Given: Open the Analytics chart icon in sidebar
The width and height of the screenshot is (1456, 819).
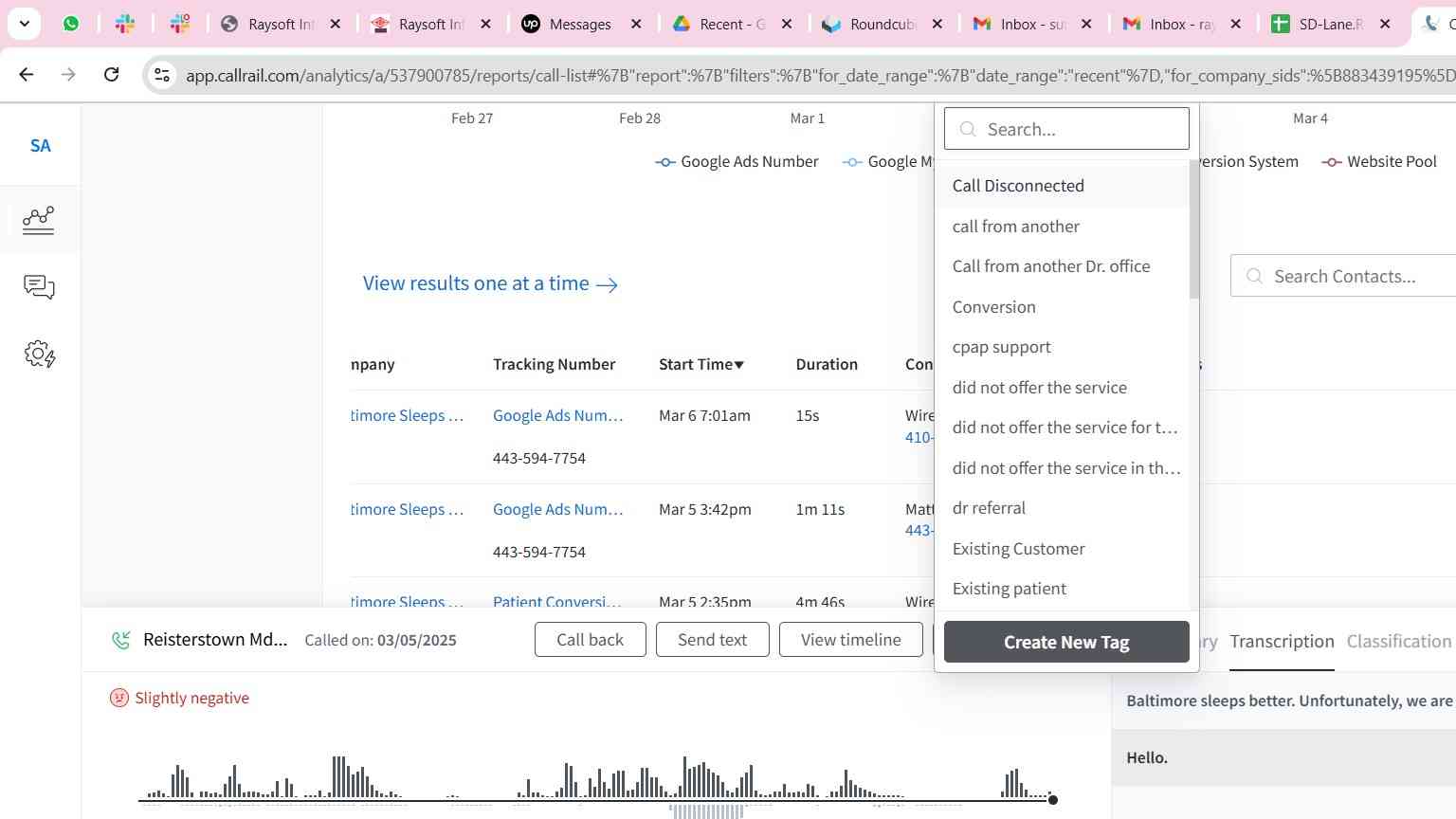Looking at the screenshot, I should [39, 219].
